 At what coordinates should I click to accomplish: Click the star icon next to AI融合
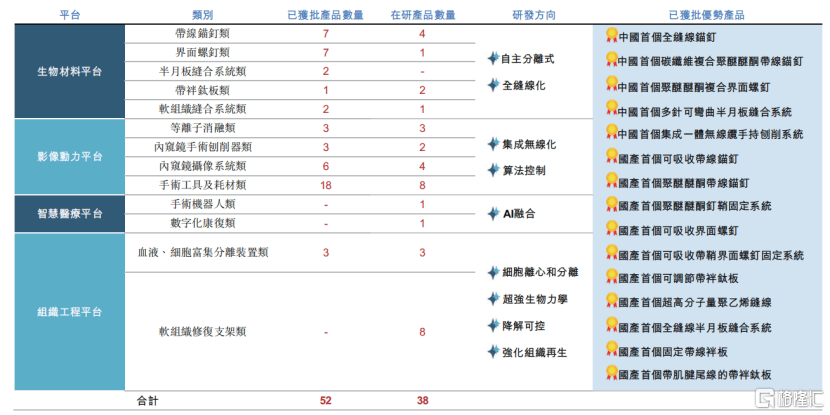tap(493, 214)
